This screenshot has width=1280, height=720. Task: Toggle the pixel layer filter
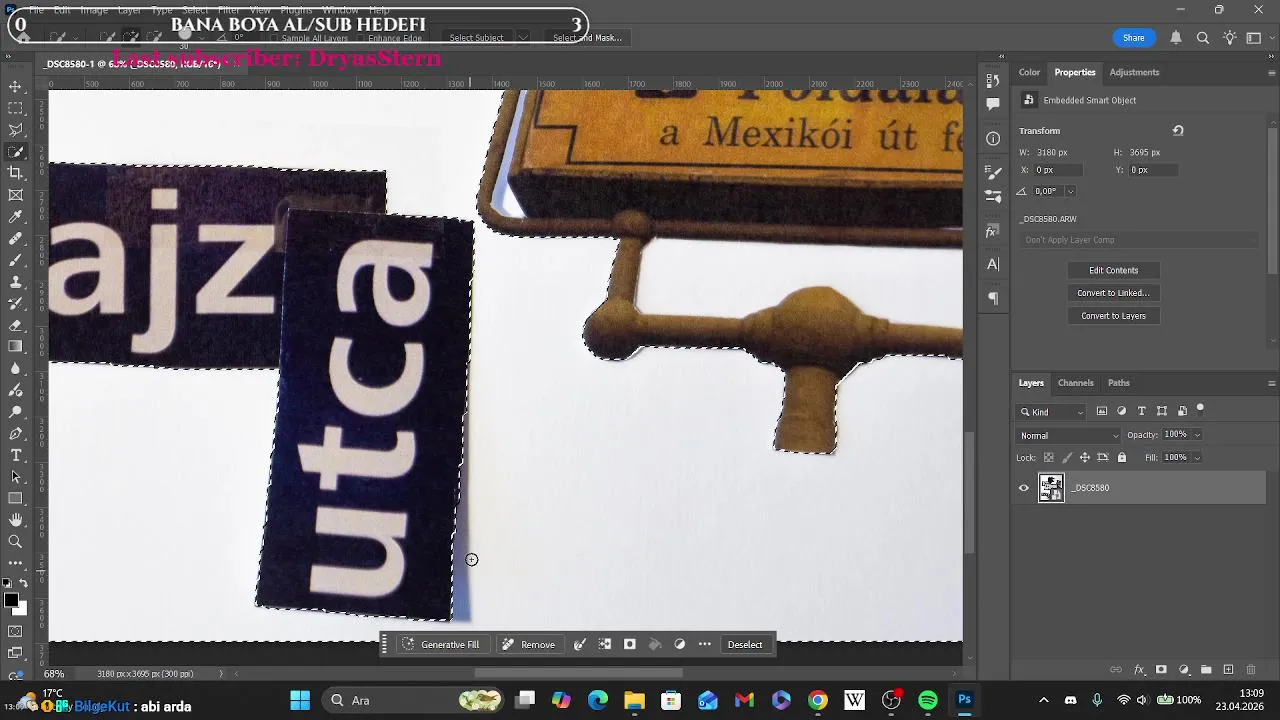pos(1102,411)
